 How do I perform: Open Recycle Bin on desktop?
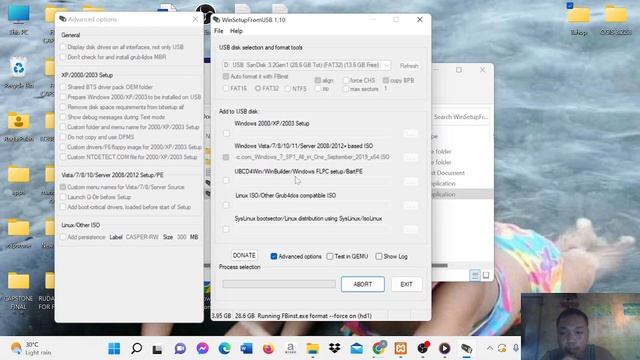tap(19, 73)
